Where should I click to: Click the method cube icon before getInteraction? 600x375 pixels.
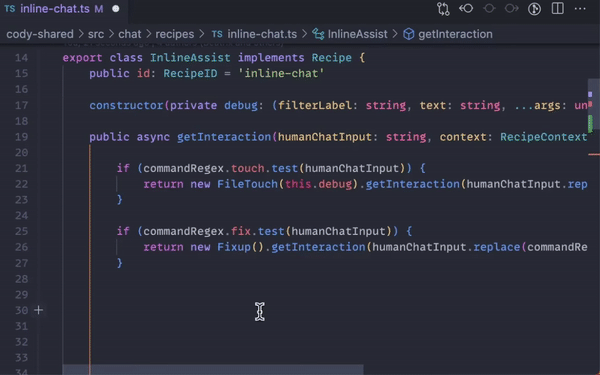pyautogui.click(x=409, y=34)
